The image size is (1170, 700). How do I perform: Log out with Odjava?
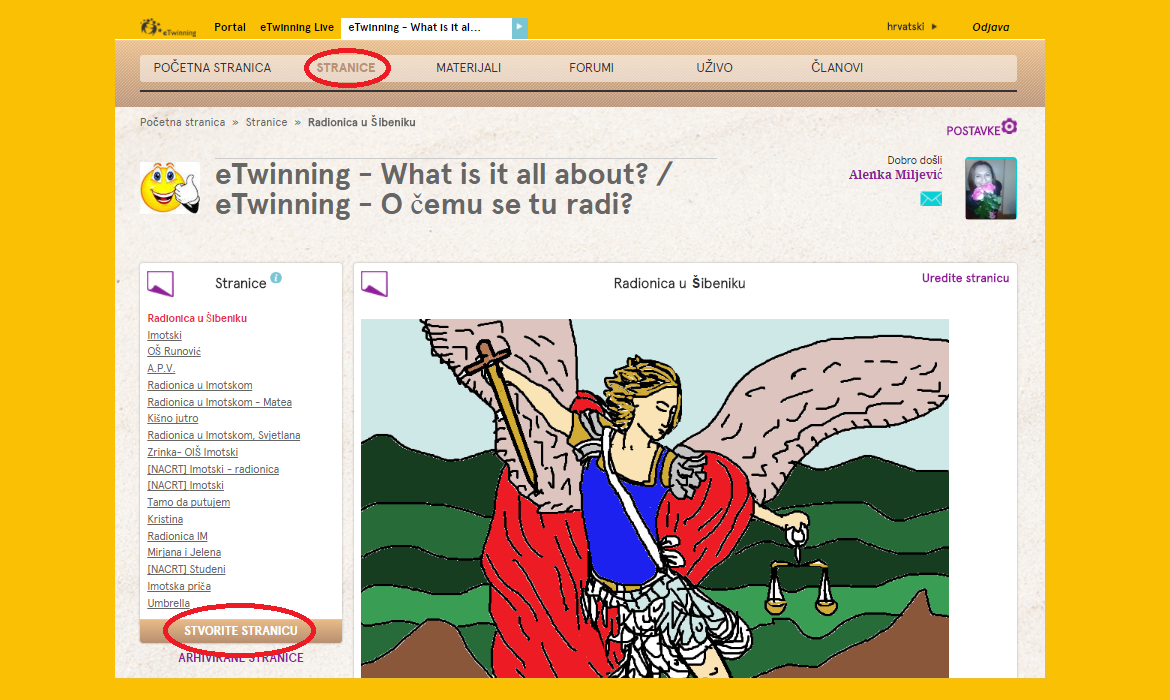990,27
